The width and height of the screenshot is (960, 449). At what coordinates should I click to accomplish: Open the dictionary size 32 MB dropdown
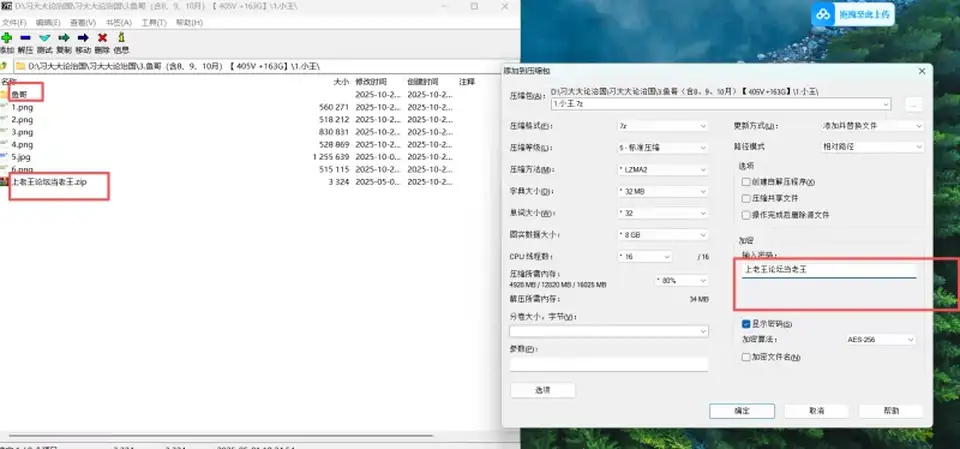(x=662, y=191)
